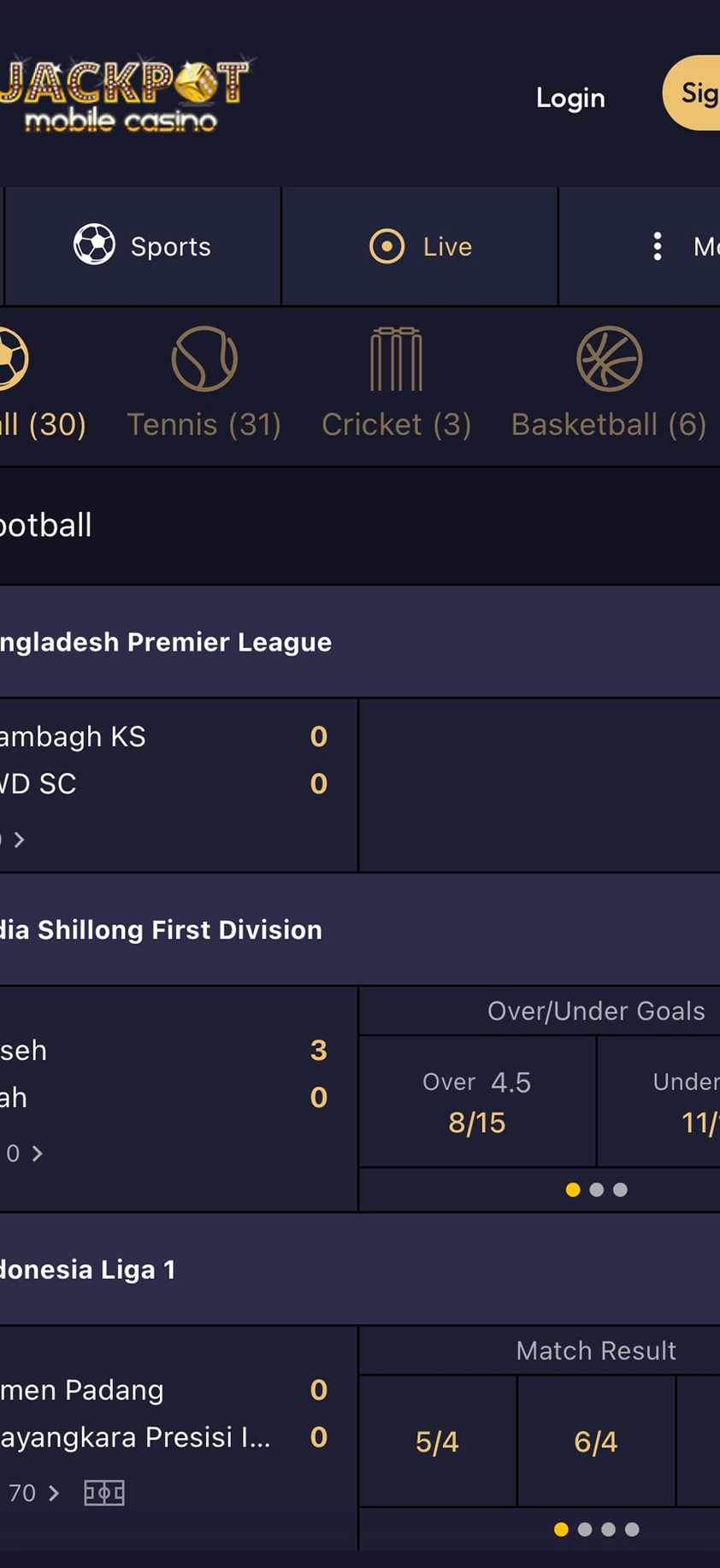Click the Jackpot Mobile Casino logo
The image size is (720, 1568).
tap(124, 95)
